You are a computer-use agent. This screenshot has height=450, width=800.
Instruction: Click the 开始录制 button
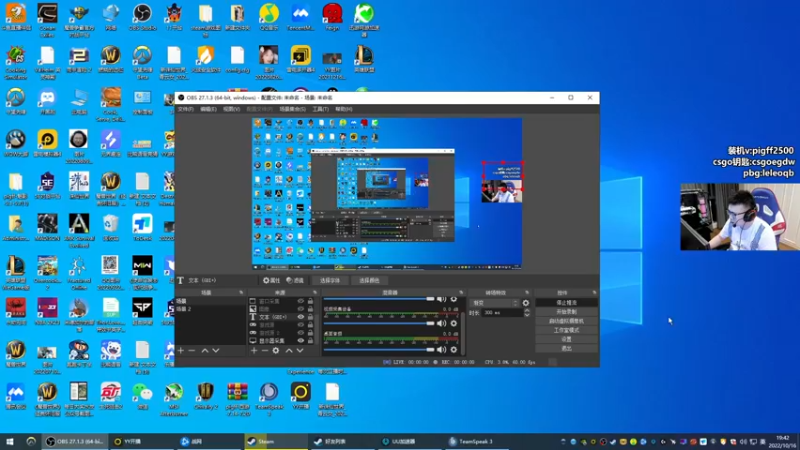click(566, 311)
